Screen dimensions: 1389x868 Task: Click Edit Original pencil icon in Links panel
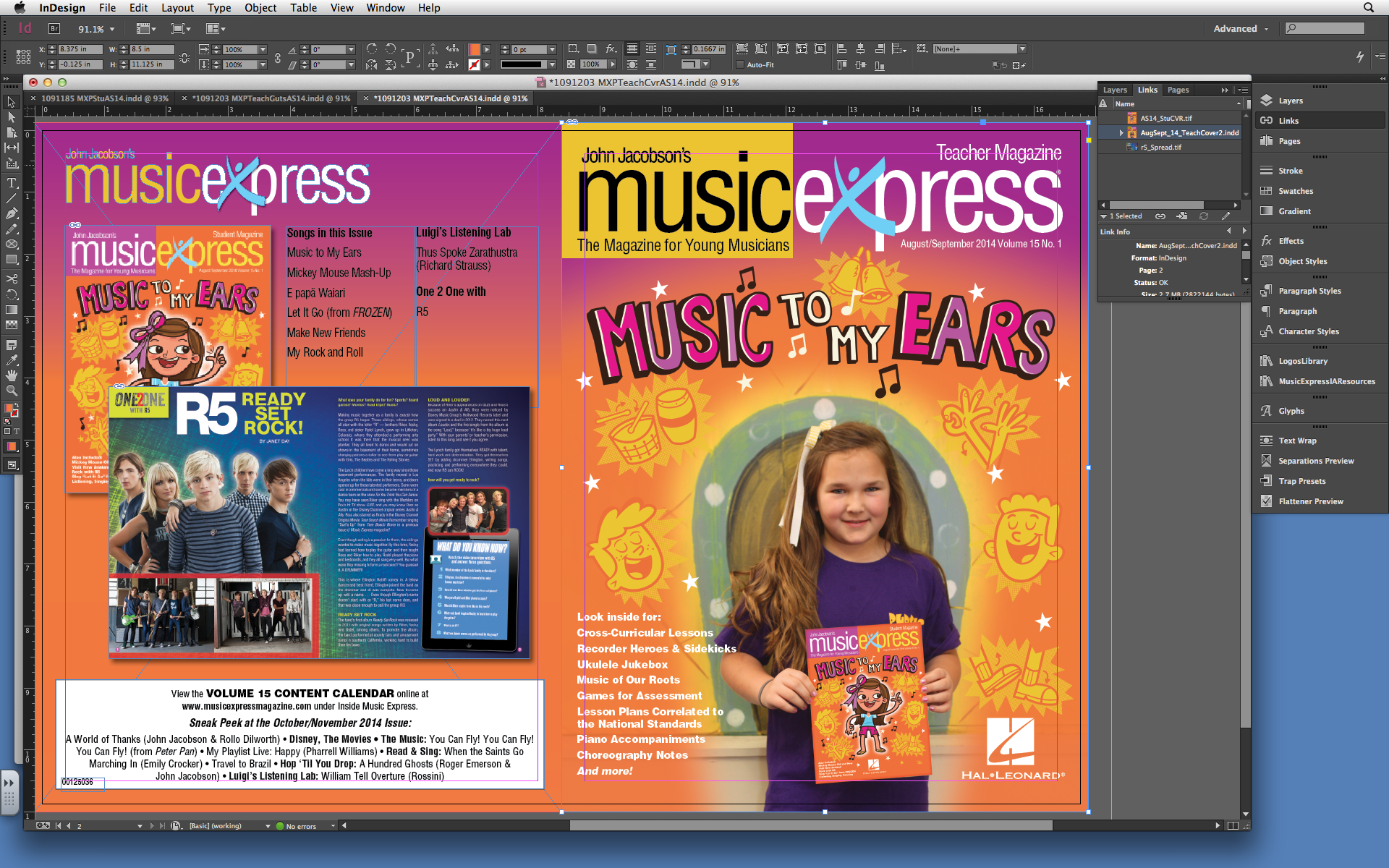click(1226, 216)
